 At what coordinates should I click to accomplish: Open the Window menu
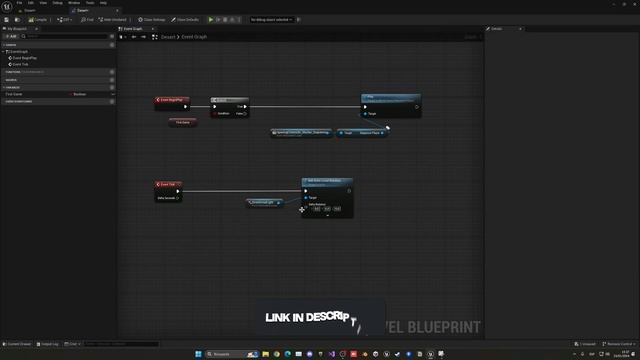click(74, 3)
